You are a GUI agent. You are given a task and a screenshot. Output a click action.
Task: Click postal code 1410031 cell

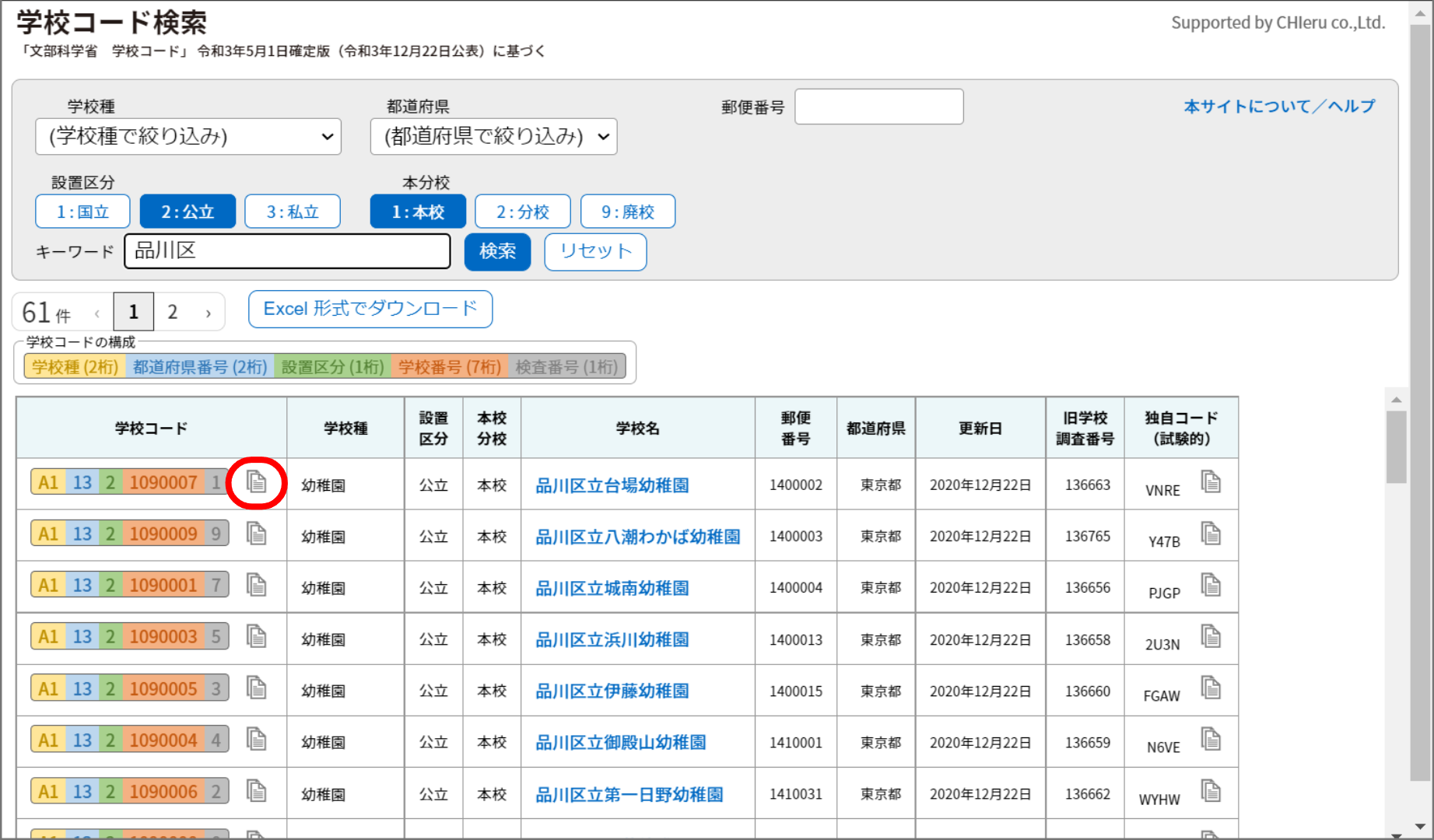(x=796, y=793)
